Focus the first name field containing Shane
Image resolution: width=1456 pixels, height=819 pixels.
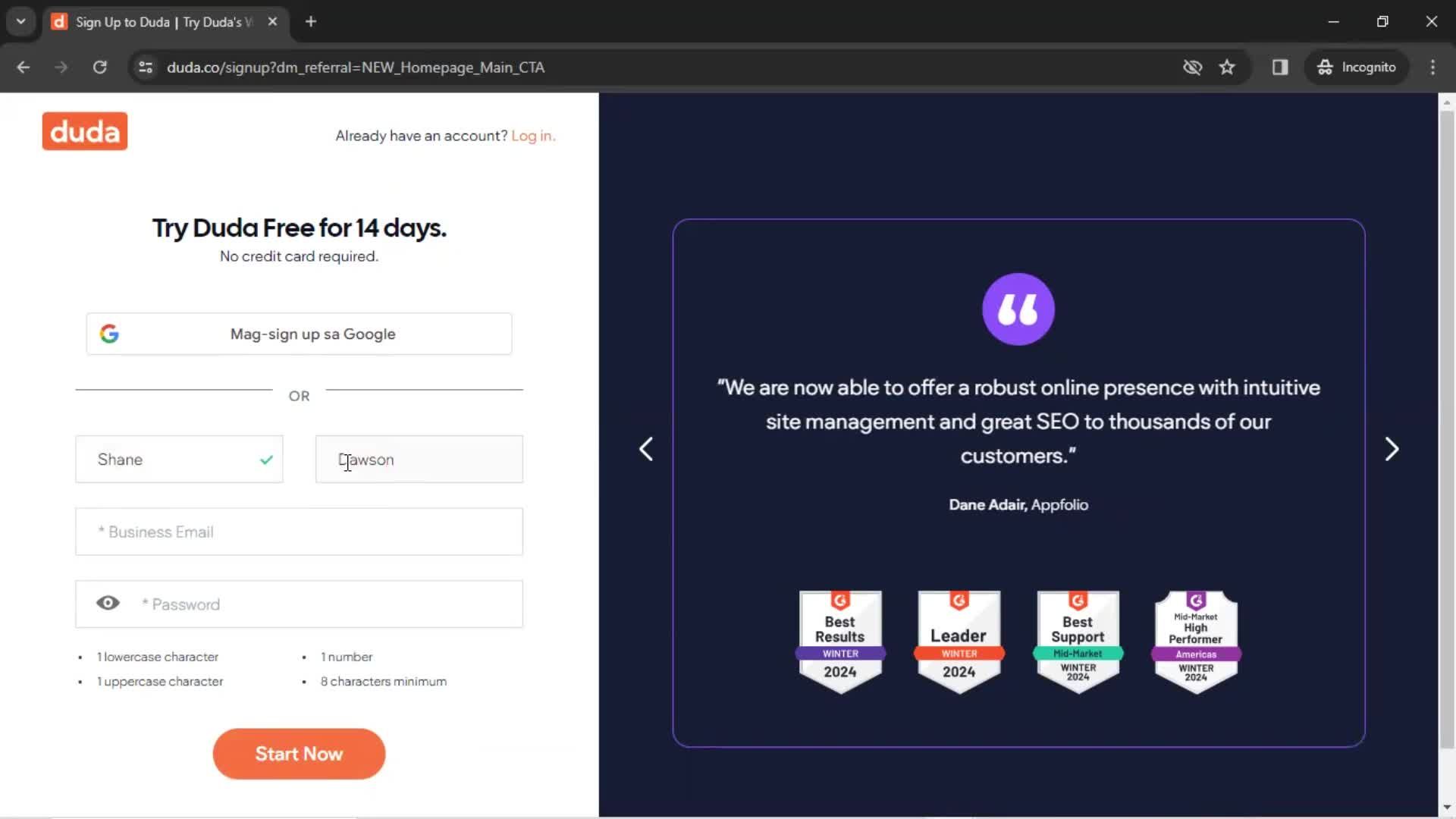pos(179,460)
